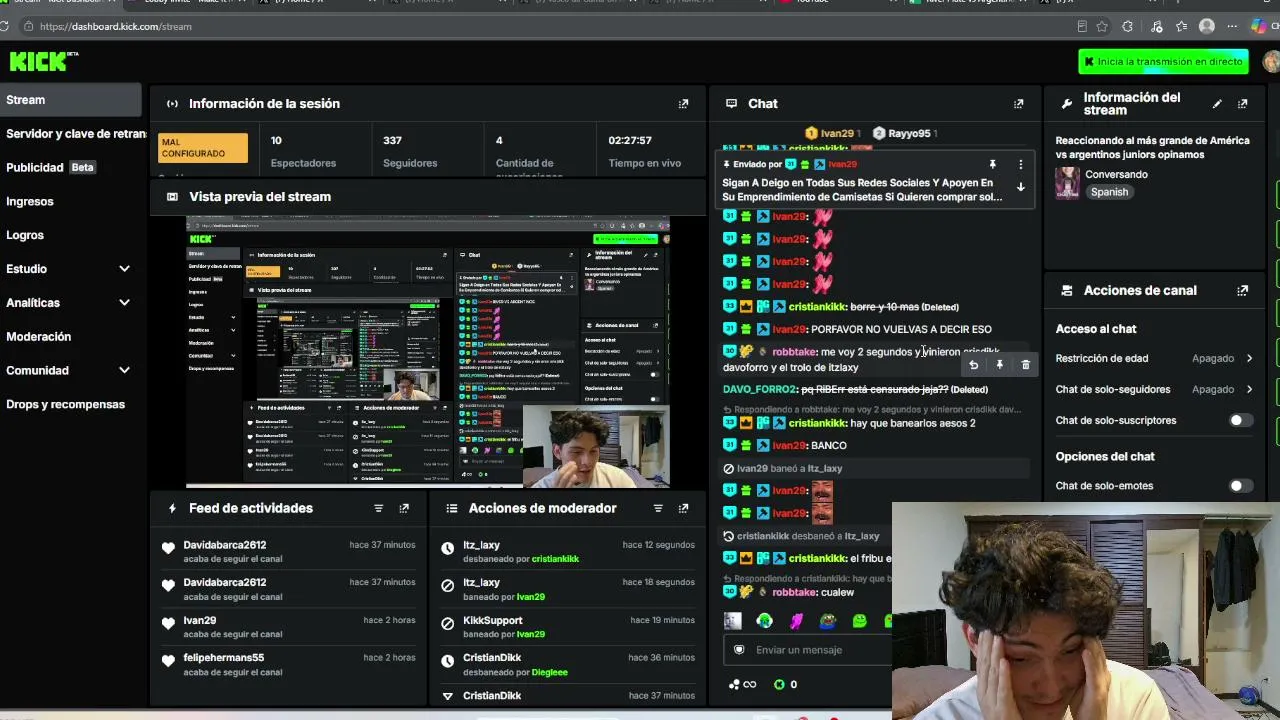1280x720 pixels.
Task: Click the Enviar un mensaje chat input
Action: click(810, 650)
